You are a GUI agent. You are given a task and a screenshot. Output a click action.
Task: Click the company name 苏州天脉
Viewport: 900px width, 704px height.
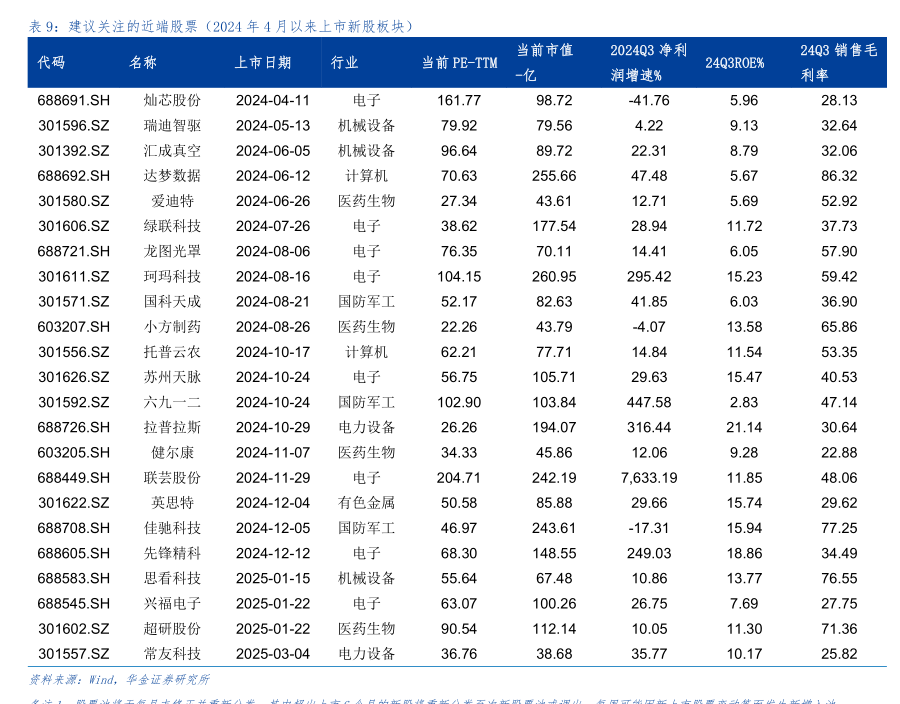click(172, 377)
